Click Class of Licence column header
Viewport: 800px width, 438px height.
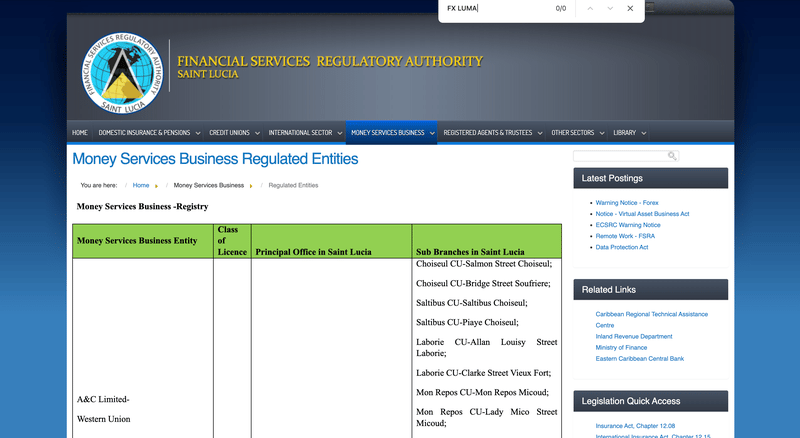[232, 240]
